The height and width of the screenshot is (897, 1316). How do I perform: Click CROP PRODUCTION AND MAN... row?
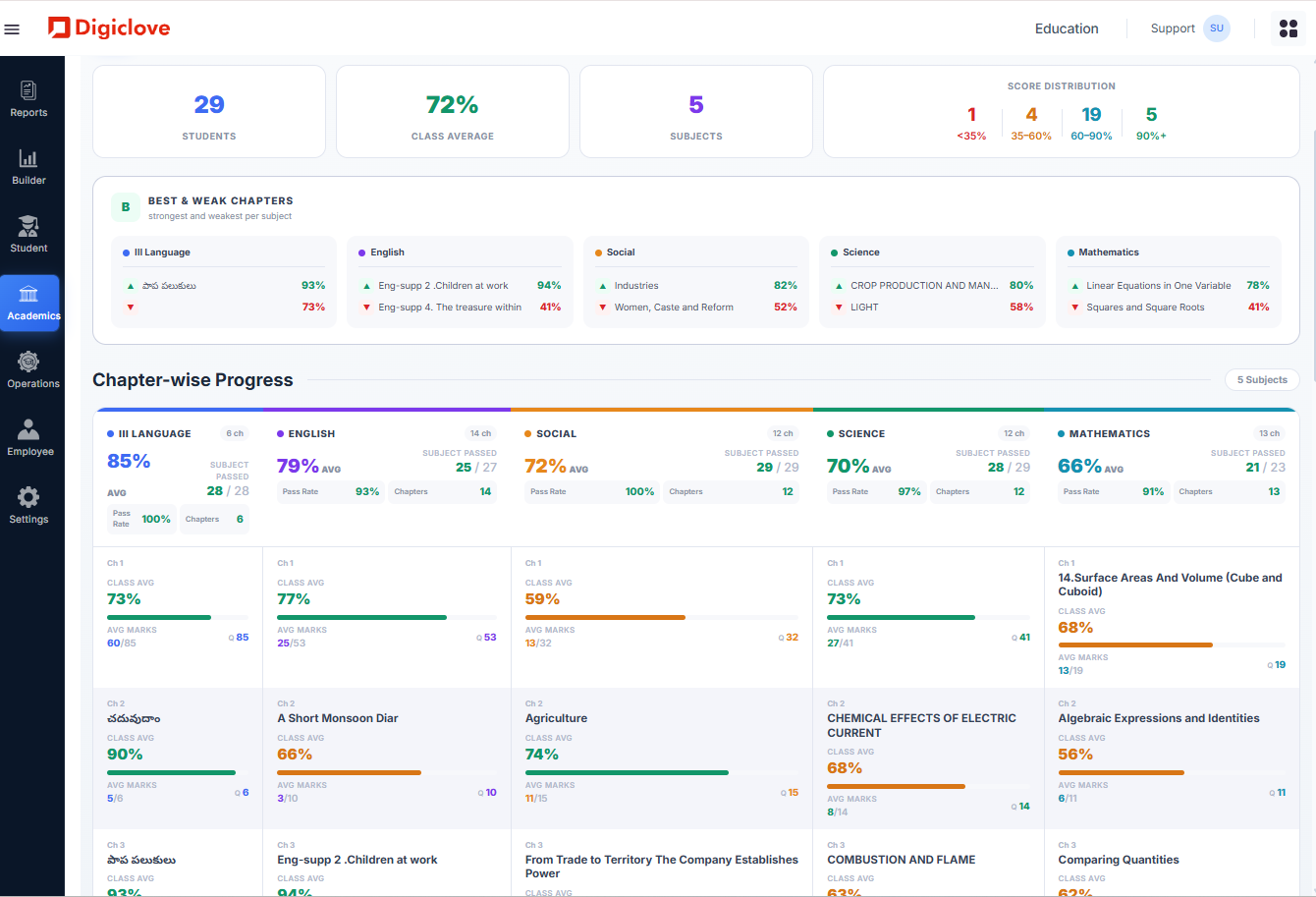(x=932, y=285)
